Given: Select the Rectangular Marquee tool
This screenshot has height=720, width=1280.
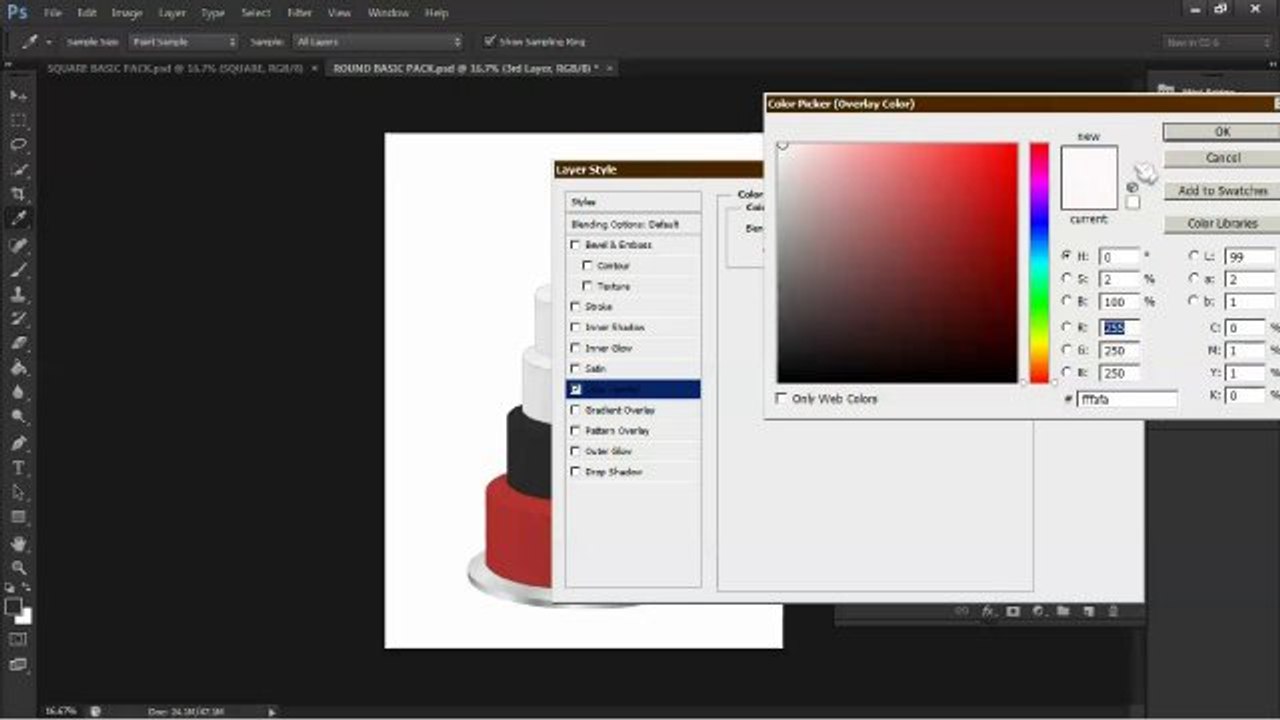Looking at the screenshot, I should pos(18,120).
